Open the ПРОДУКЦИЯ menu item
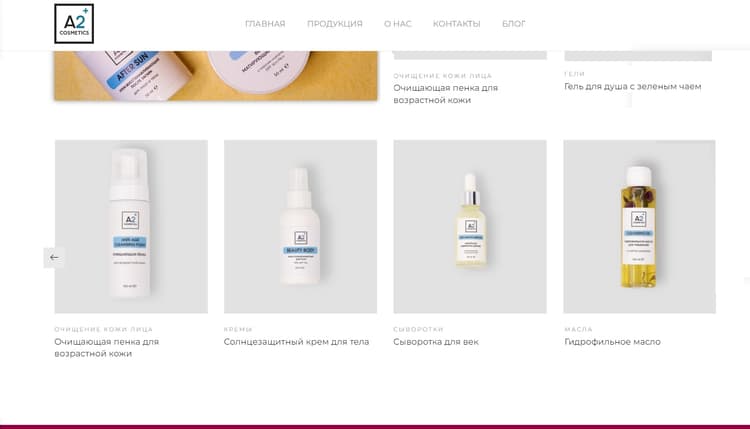Image resolution: width=750 pixels, height=429 pixels. click(x=335, y=24)
